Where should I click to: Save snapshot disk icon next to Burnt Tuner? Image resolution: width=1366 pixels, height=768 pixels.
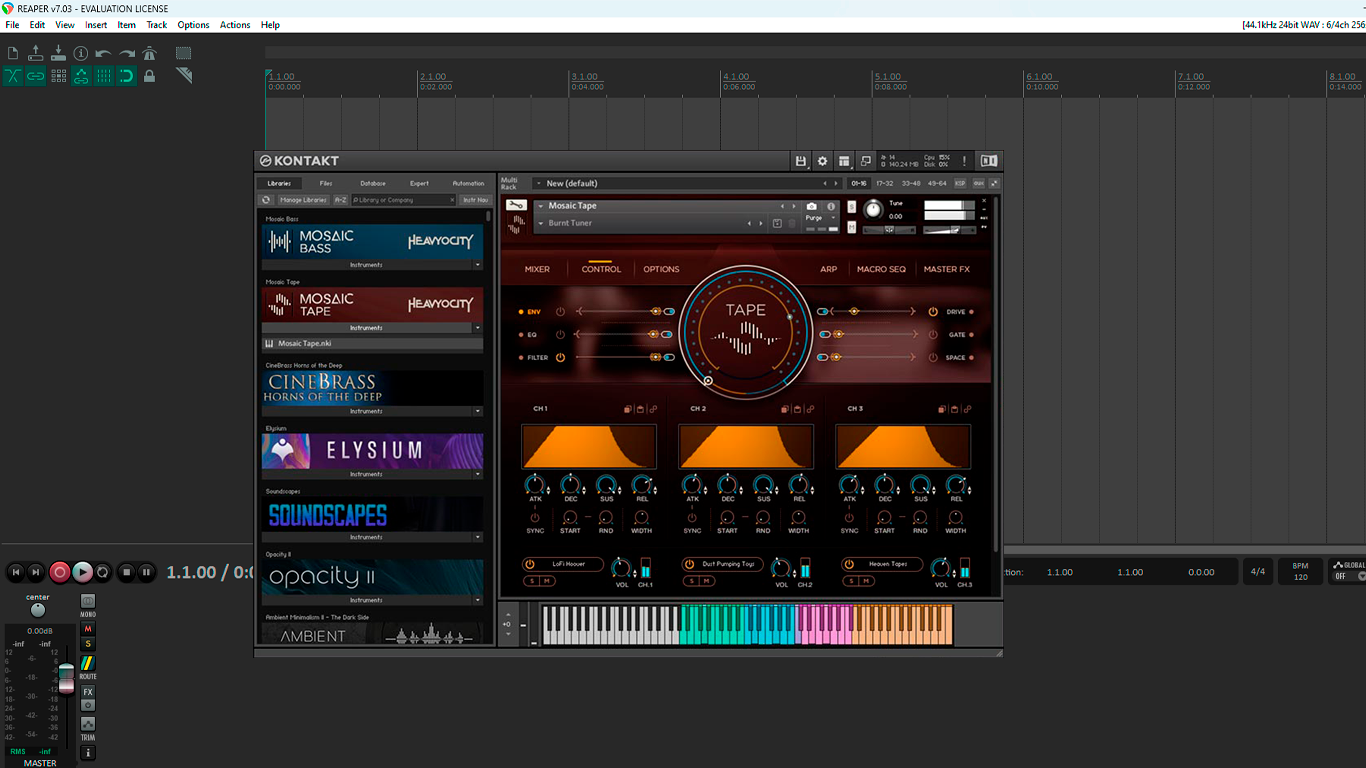coord(778,223)
